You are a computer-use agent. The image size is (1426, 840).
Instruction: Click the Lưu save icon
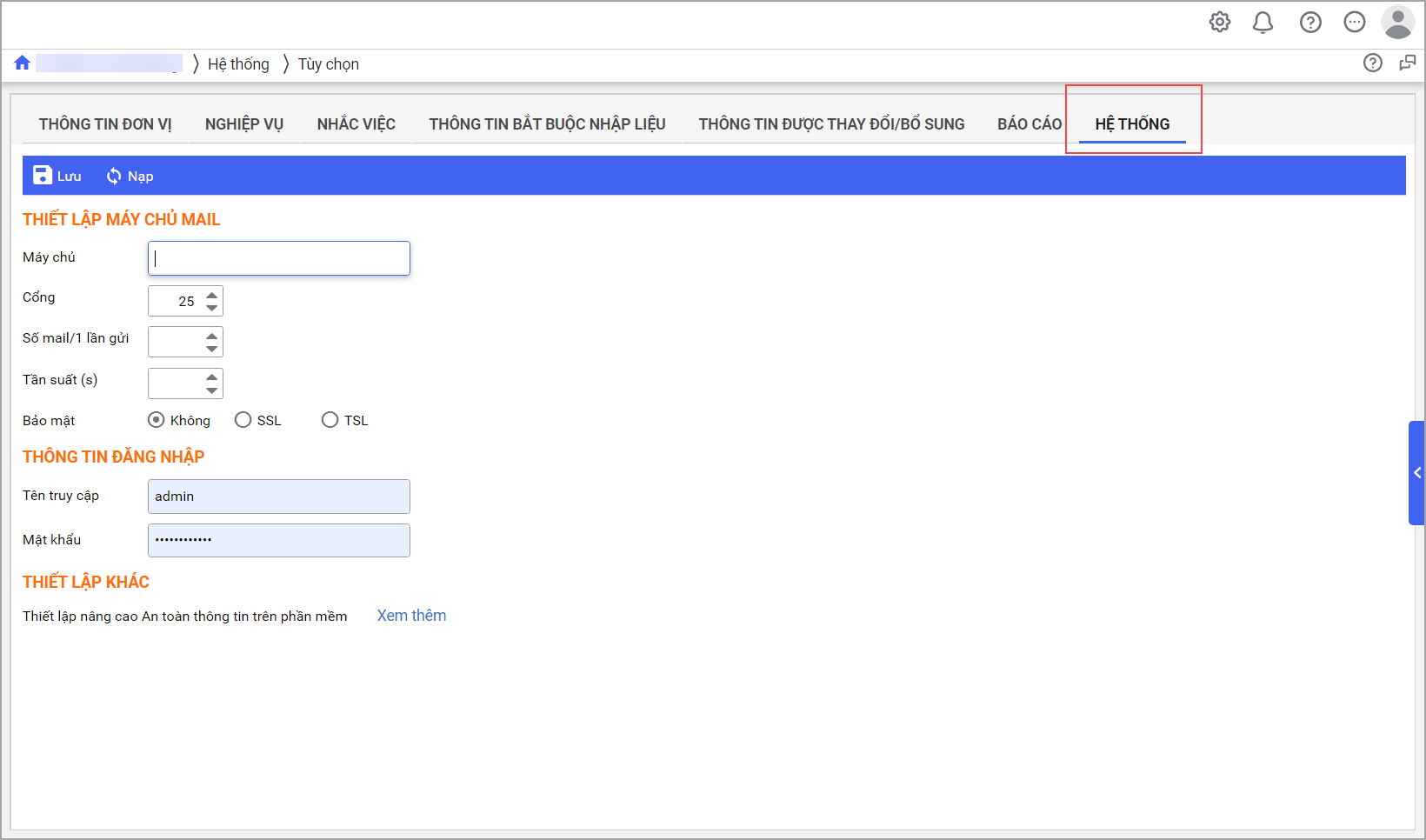pyautogui.click(x=43, y=176)
